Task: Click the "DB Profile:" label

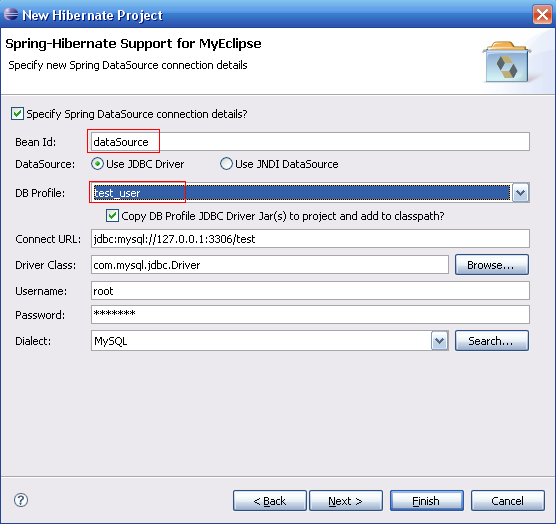Action: coord(40,193)
